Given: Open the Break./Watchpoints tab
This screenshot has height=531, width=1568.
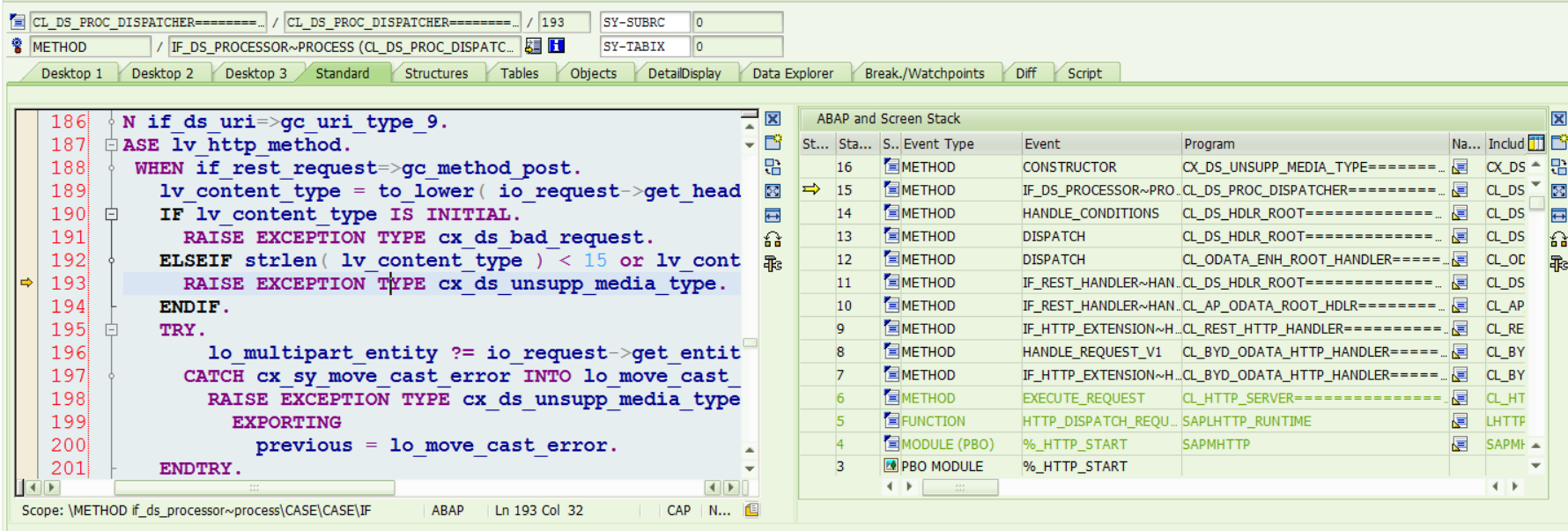Looking at the screenshot, I should (924, 73).
